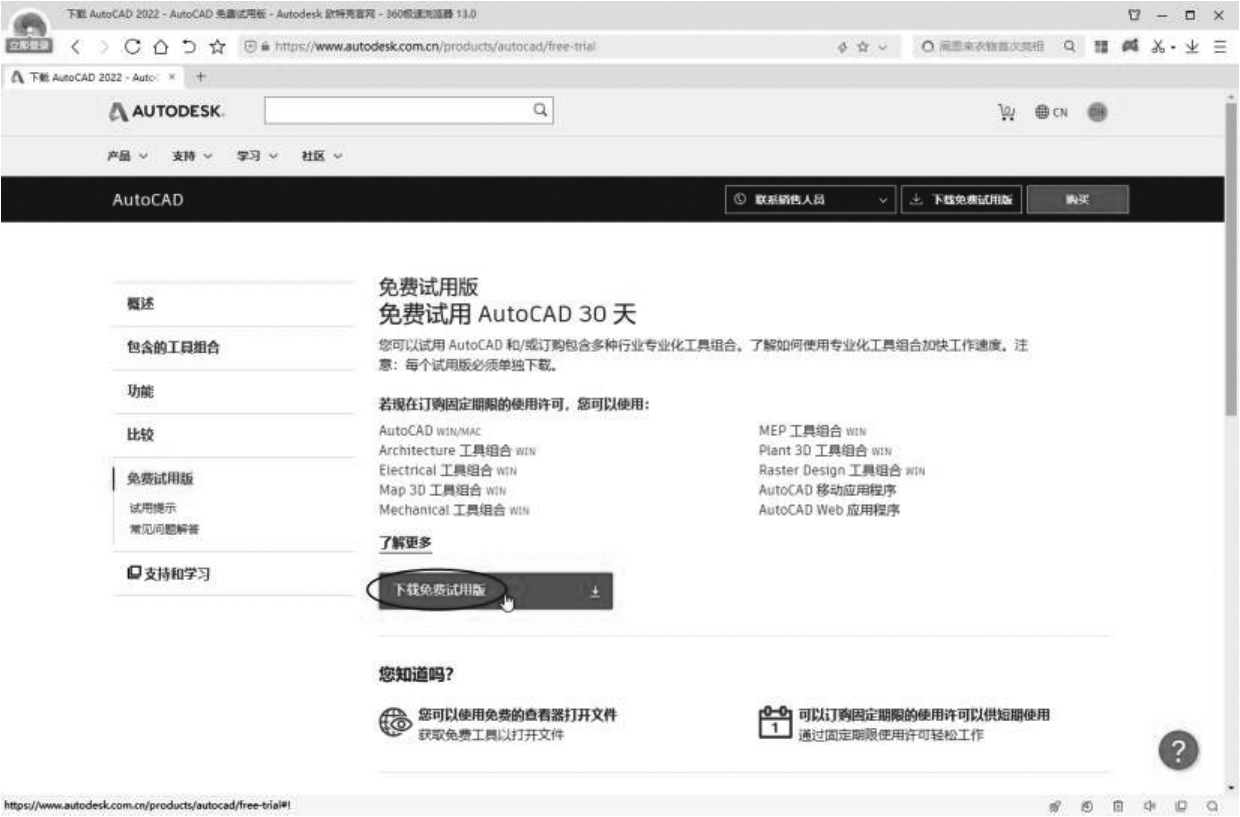Click the page vertical scrollbar
Viewport: 1240px width, 817px height.
coord(1231,300)
